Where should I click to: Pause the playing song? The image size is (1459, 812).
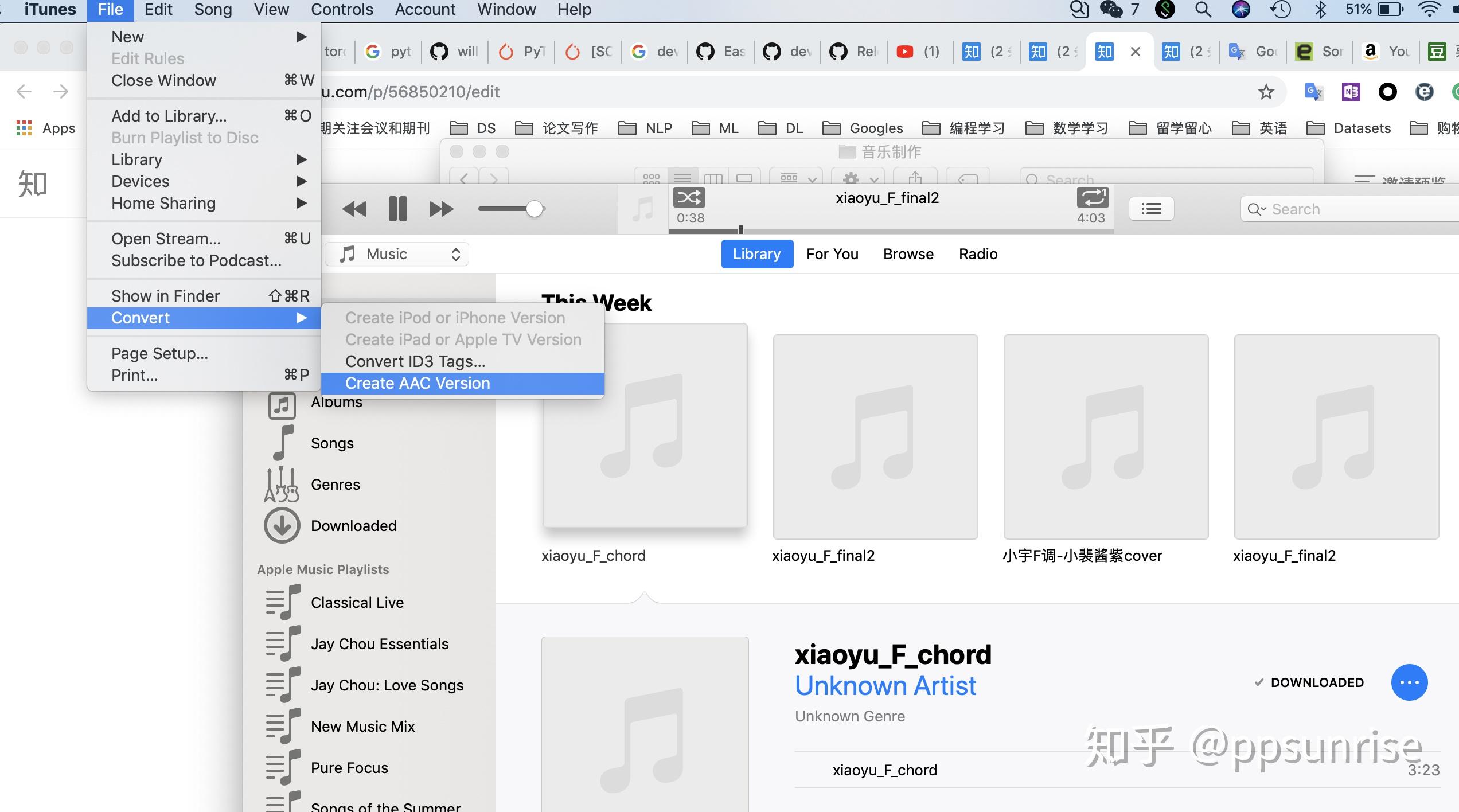pos(398,209)
